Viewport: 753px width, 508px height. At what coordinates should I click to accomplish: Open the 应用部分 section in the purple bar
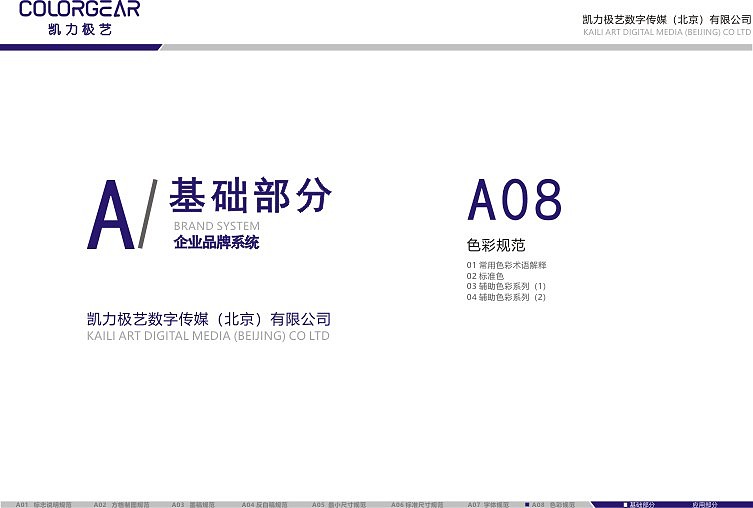705,505
